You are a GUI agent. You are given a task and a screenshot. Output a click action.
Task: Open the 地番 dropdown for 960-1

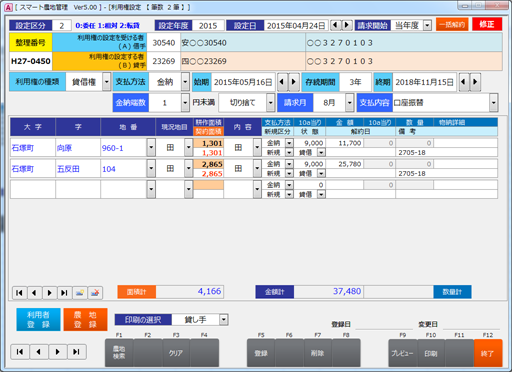[x=151, y=148]
